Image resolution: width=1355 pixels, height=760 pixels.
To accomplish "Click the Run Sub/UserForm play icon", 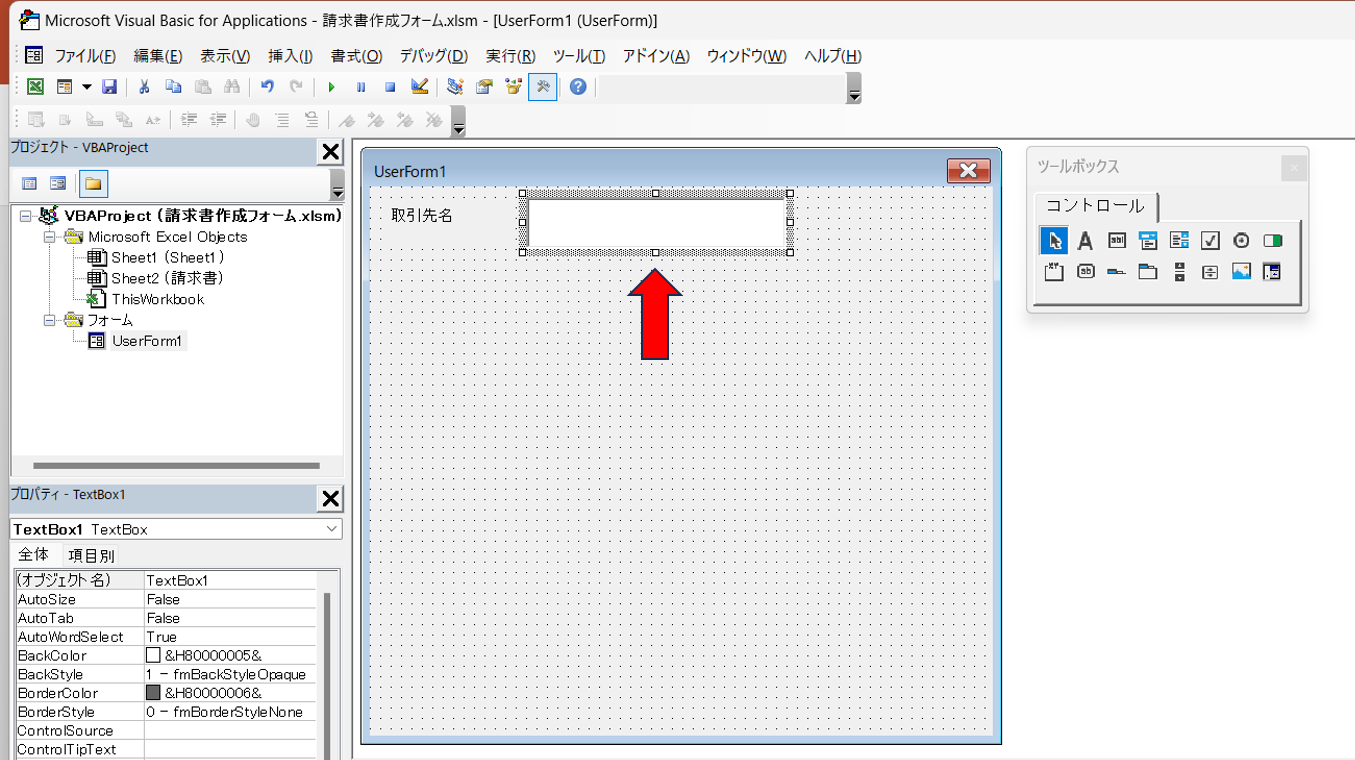I will (331, 88).
